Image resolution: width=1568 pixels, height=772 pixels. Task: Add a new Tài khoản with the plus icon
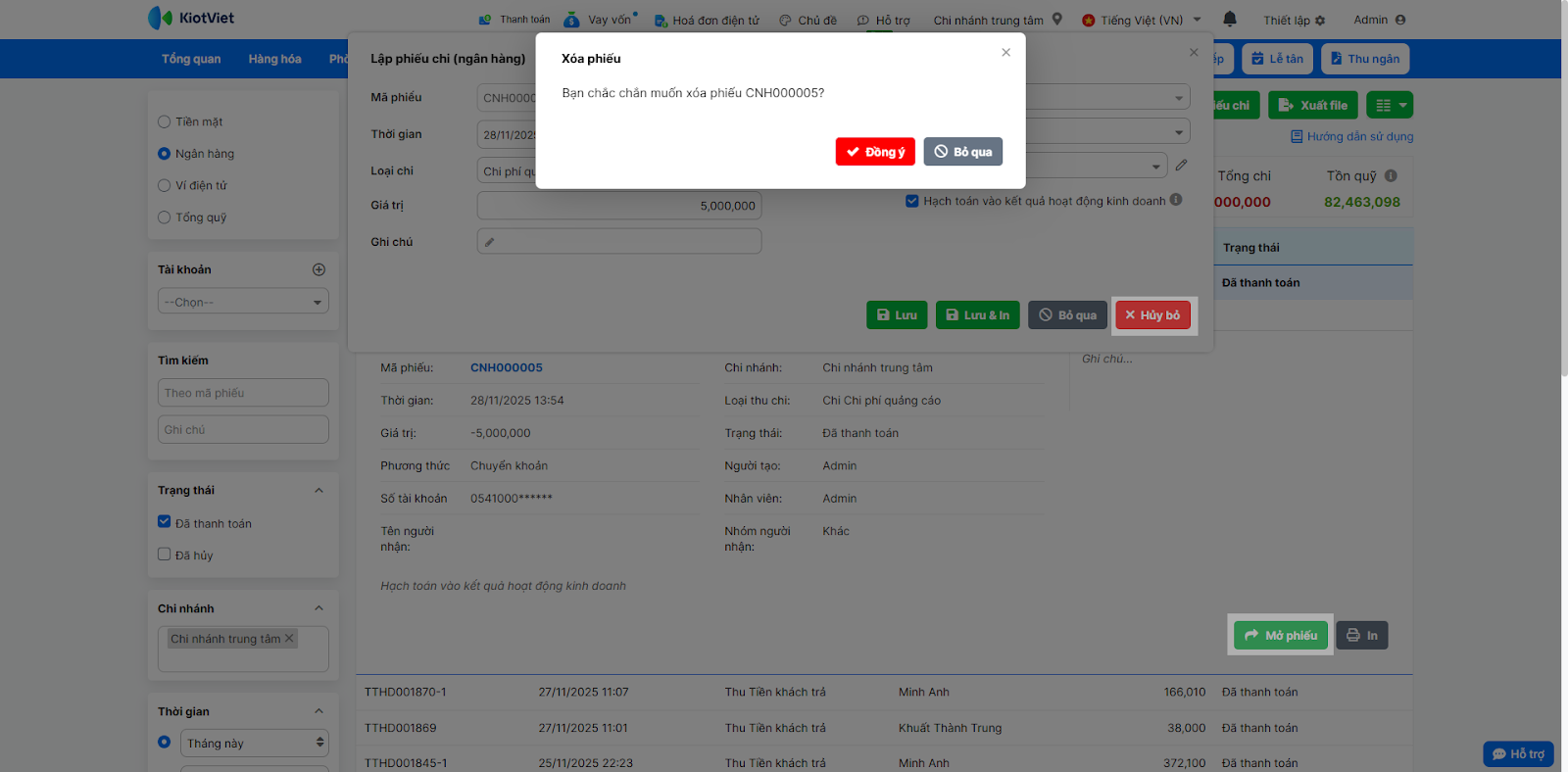pyautogui.click(x=318, y=269)
